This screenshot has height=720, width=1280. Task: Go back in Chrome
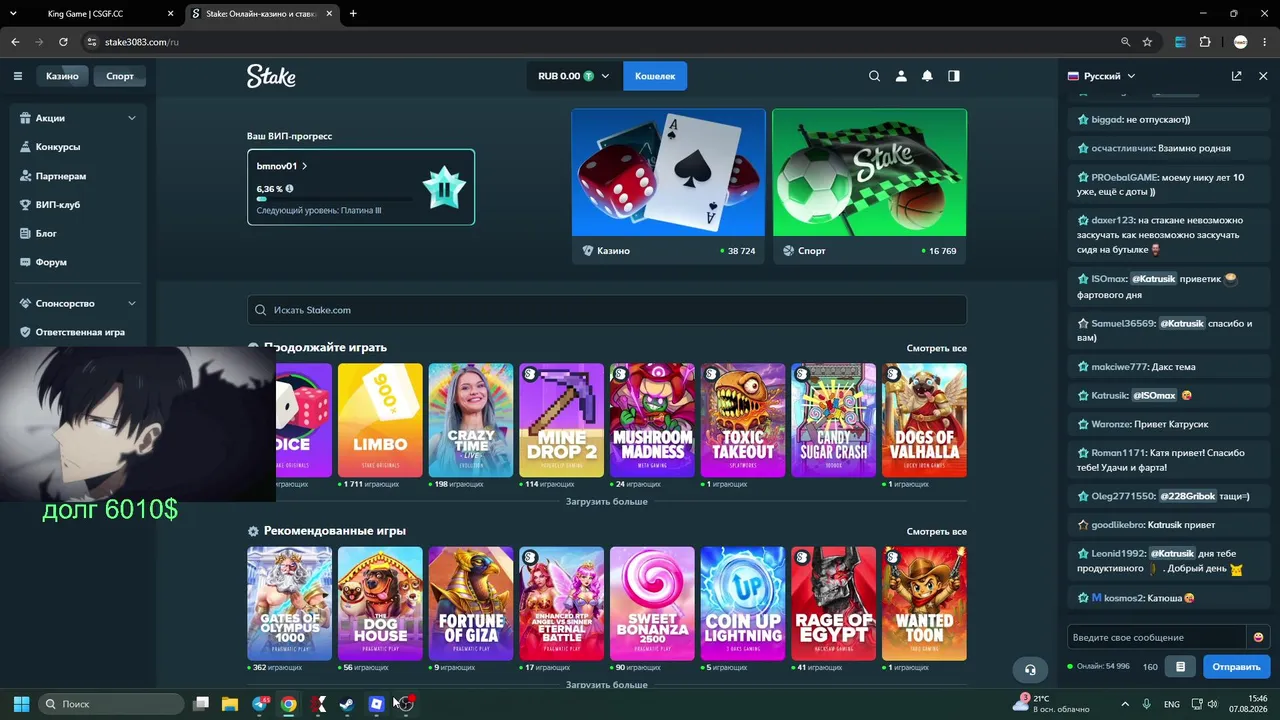(x=15, y=42)
